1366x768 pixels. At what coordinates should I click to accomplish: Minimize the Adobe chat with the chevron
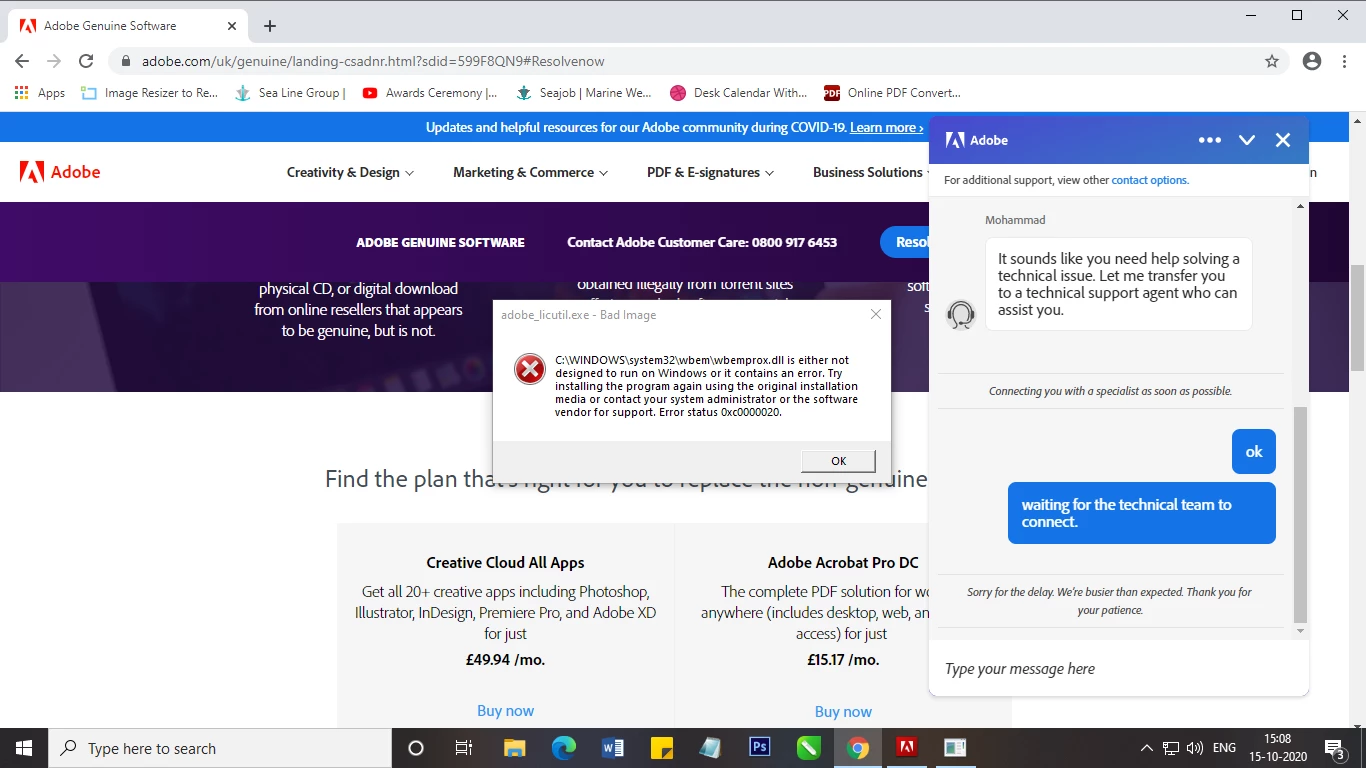click(1247, 140)
